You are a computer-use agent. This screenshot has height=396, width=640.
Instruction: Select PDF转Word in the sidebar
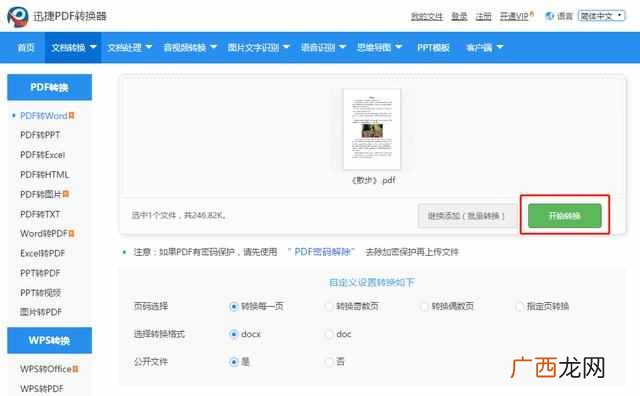pyautogui.click(x=44, y=116)
